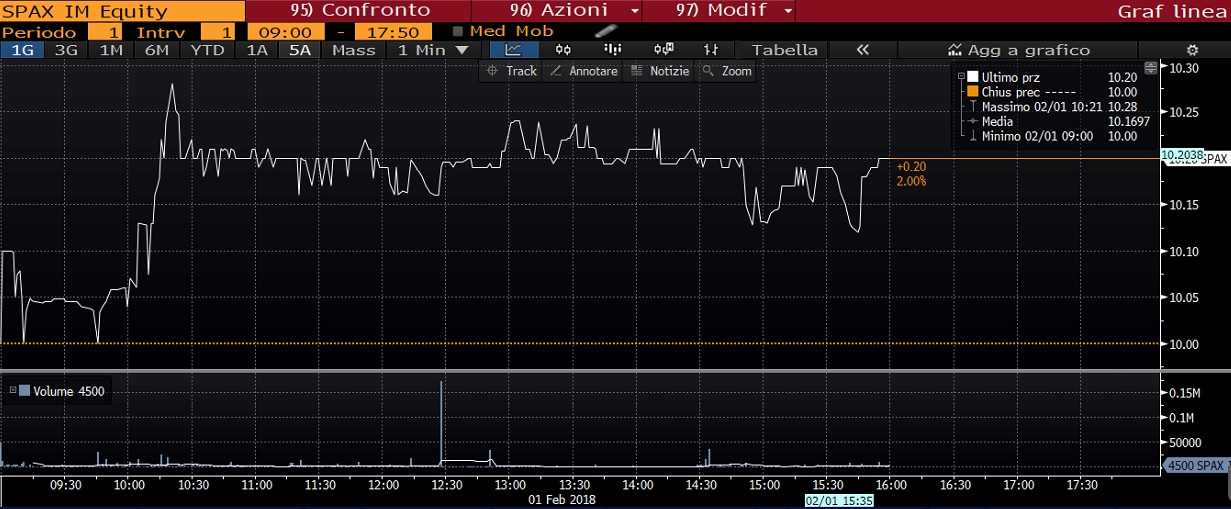Select the 5A period tab
Image resolution: width=1231 pixels, height=509 pixels.
pos(299,49)
